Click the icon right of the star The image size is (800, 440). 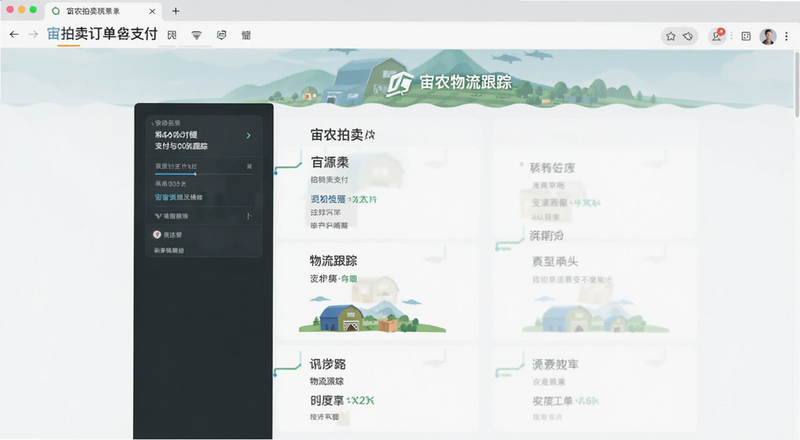688,36
